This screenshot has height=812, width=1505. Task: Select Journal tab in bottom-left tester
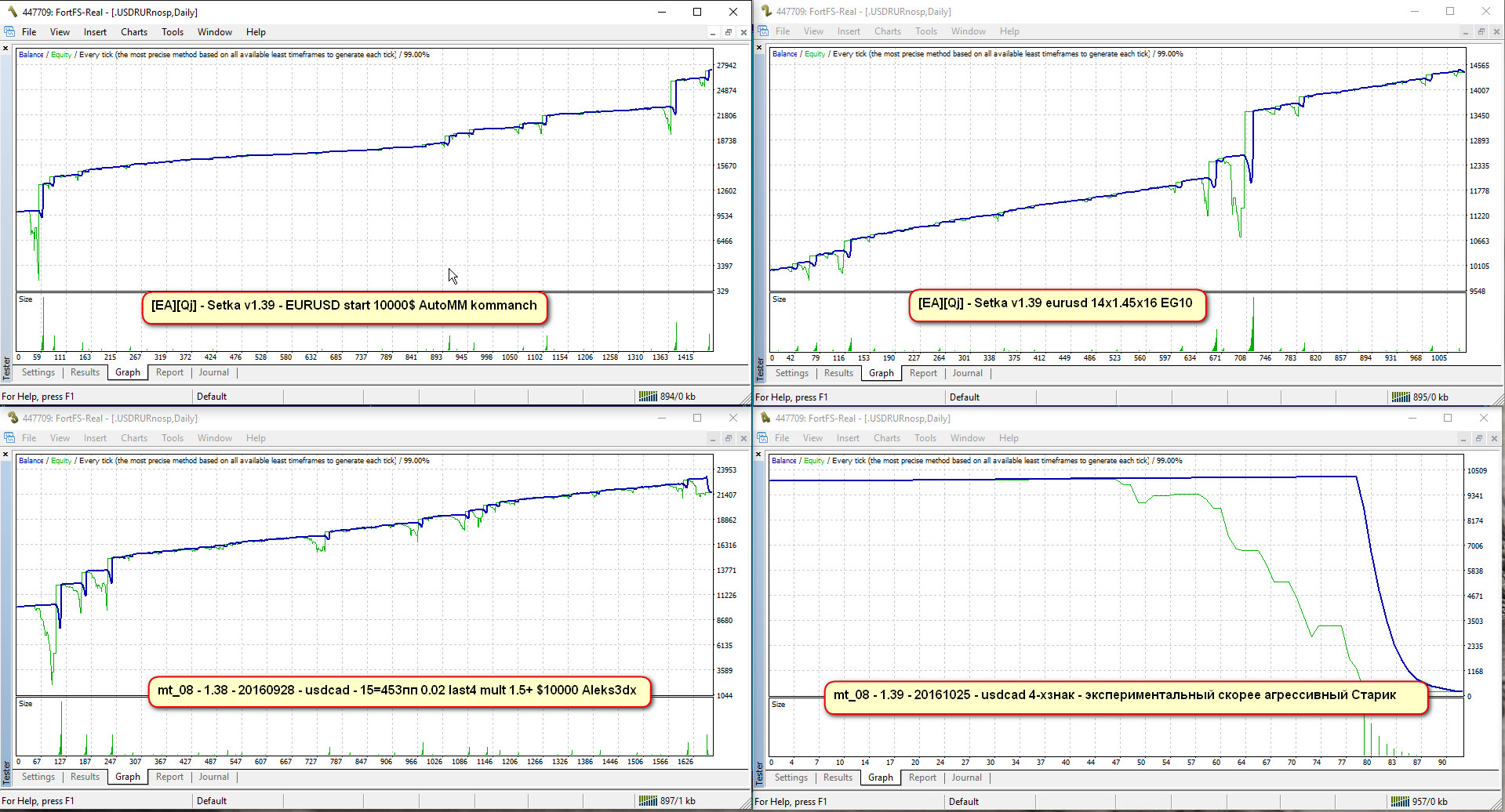click(x=214, y=777)
